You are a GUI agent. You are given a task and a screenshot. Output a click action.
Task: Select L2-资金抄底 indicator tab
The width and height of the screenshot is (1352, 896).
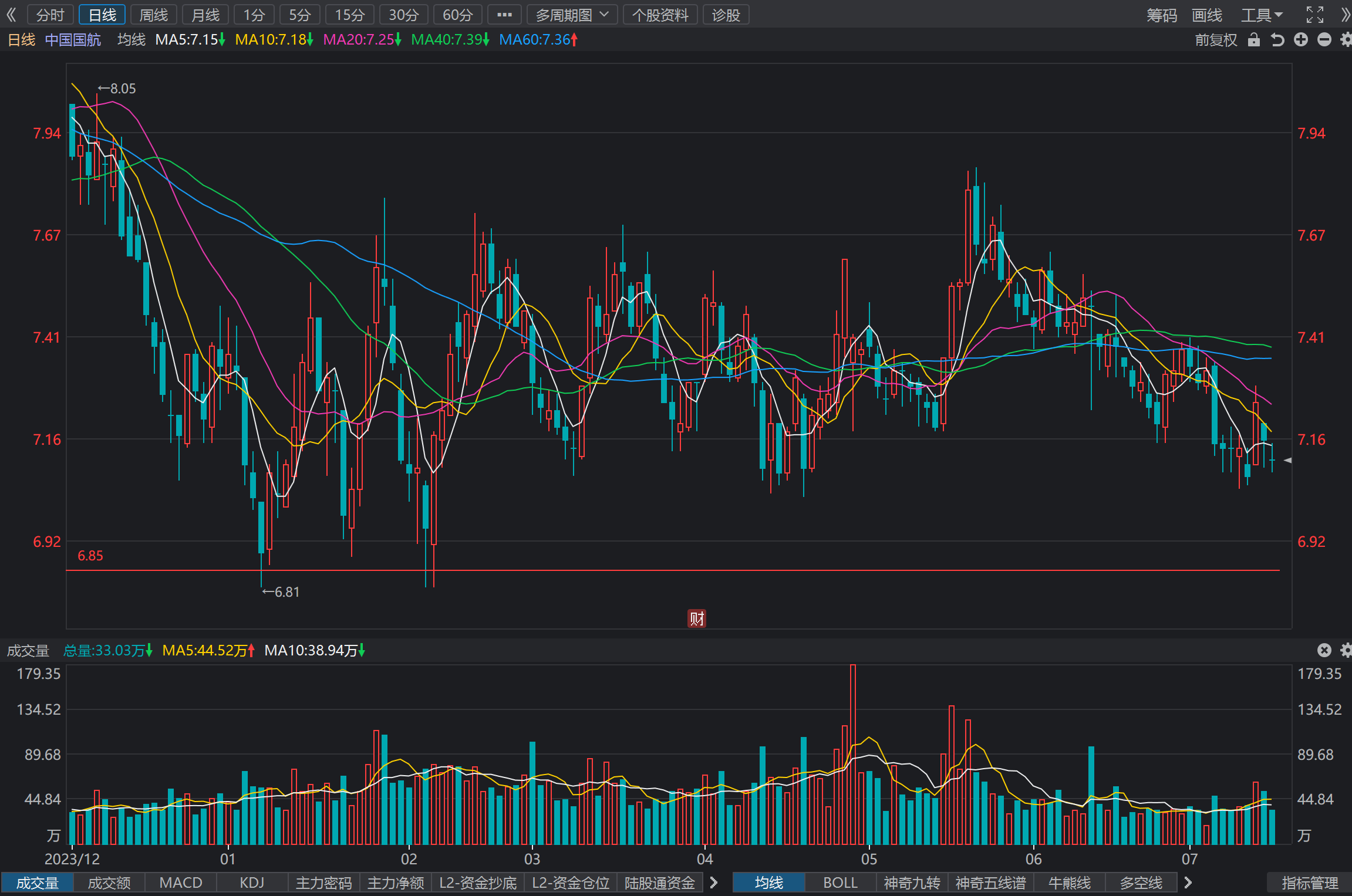(478, 883)
